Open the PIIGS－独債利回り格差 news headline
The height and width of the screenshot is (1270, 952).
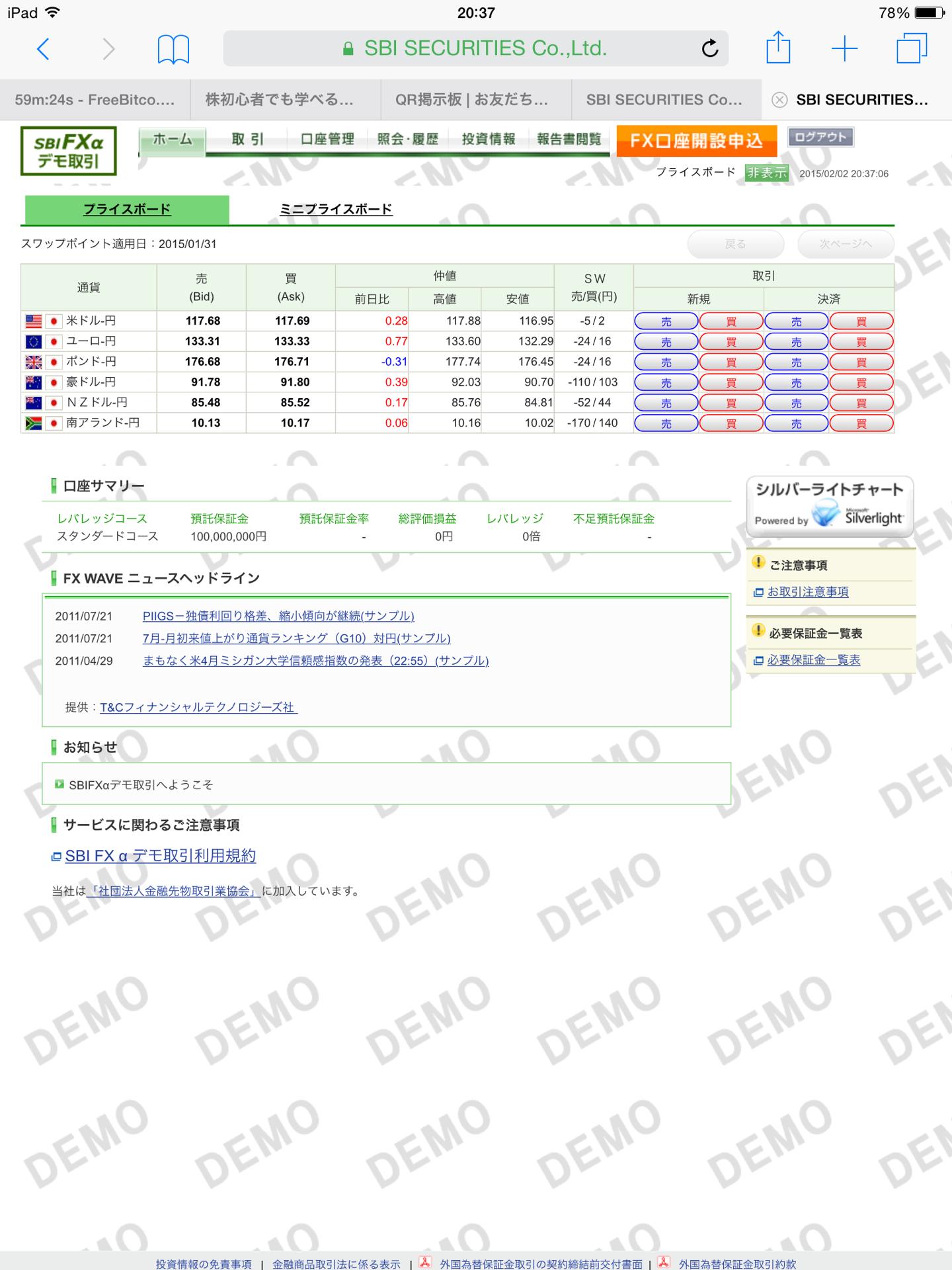coord(278,616)
